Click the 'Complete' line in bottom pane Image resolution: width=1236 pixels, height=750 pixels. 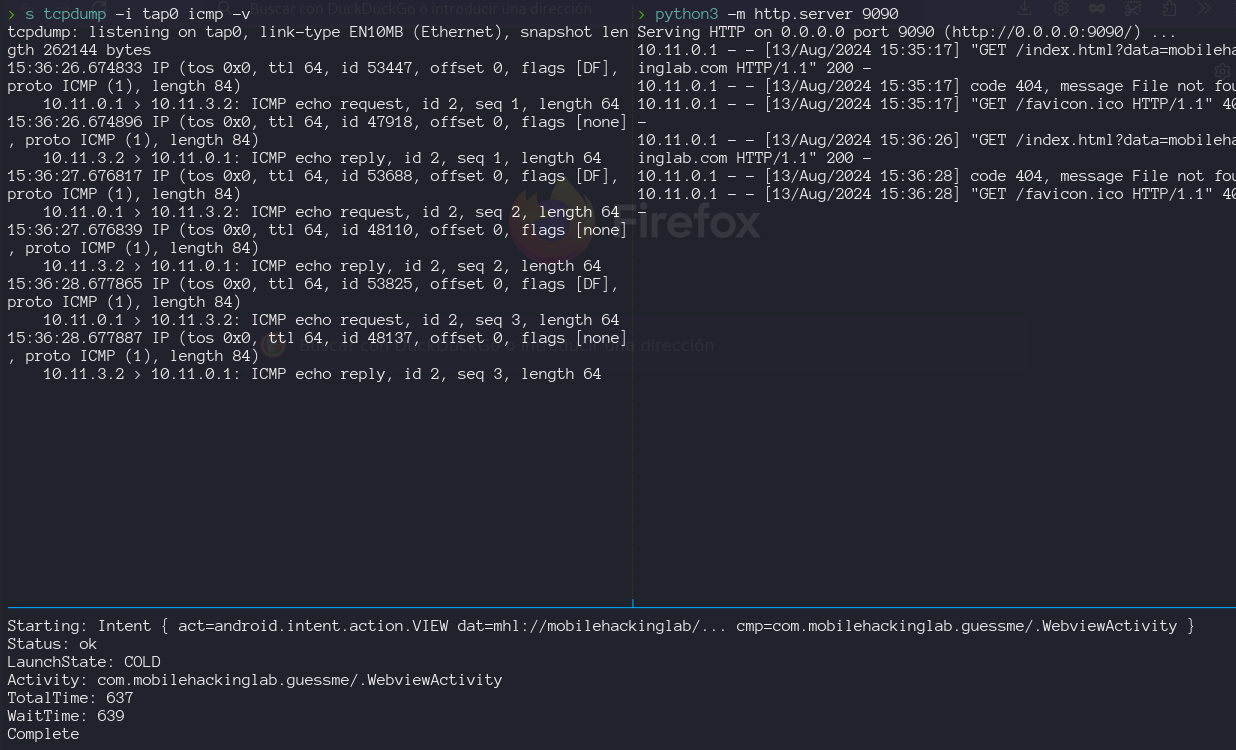click(43, 734)
